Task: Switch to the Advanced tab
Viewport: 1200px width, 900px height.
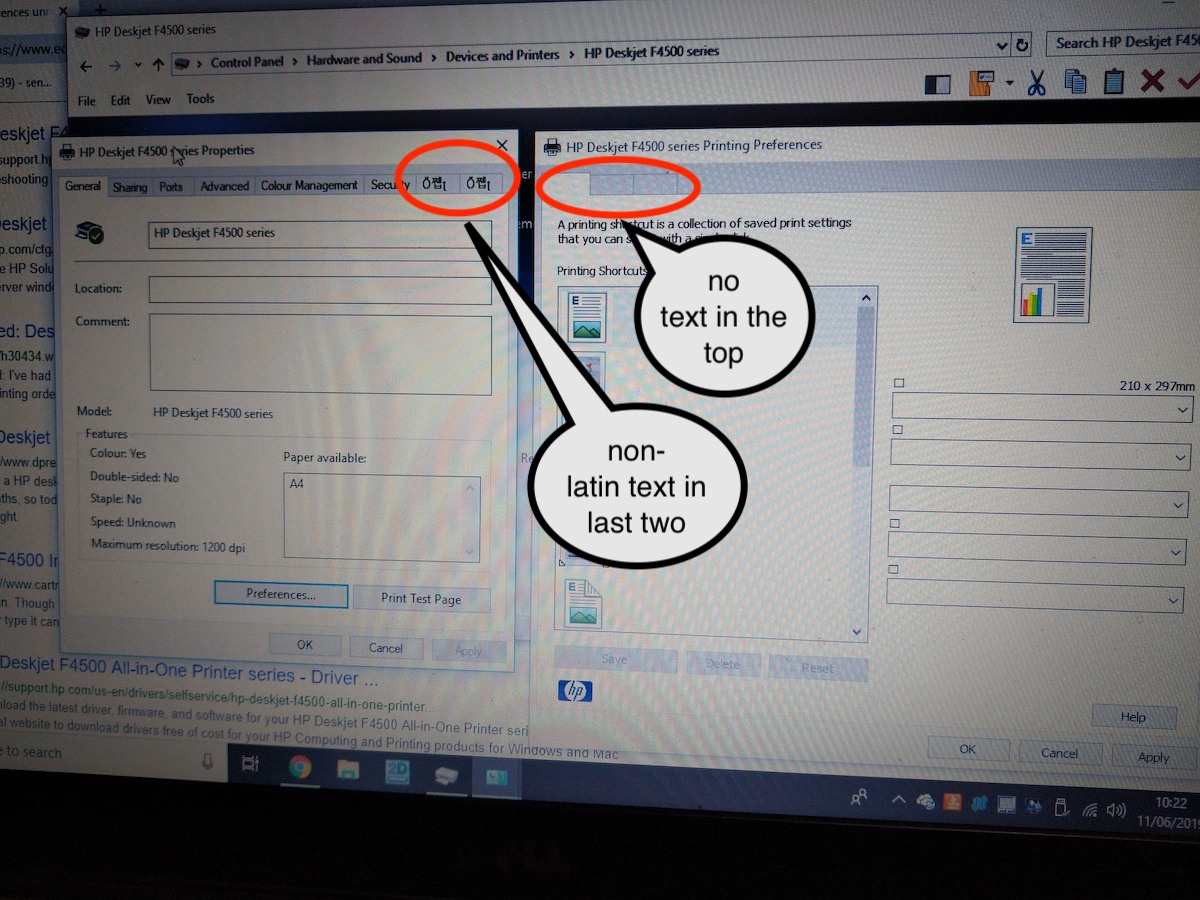Action: [x=224, y=186]
